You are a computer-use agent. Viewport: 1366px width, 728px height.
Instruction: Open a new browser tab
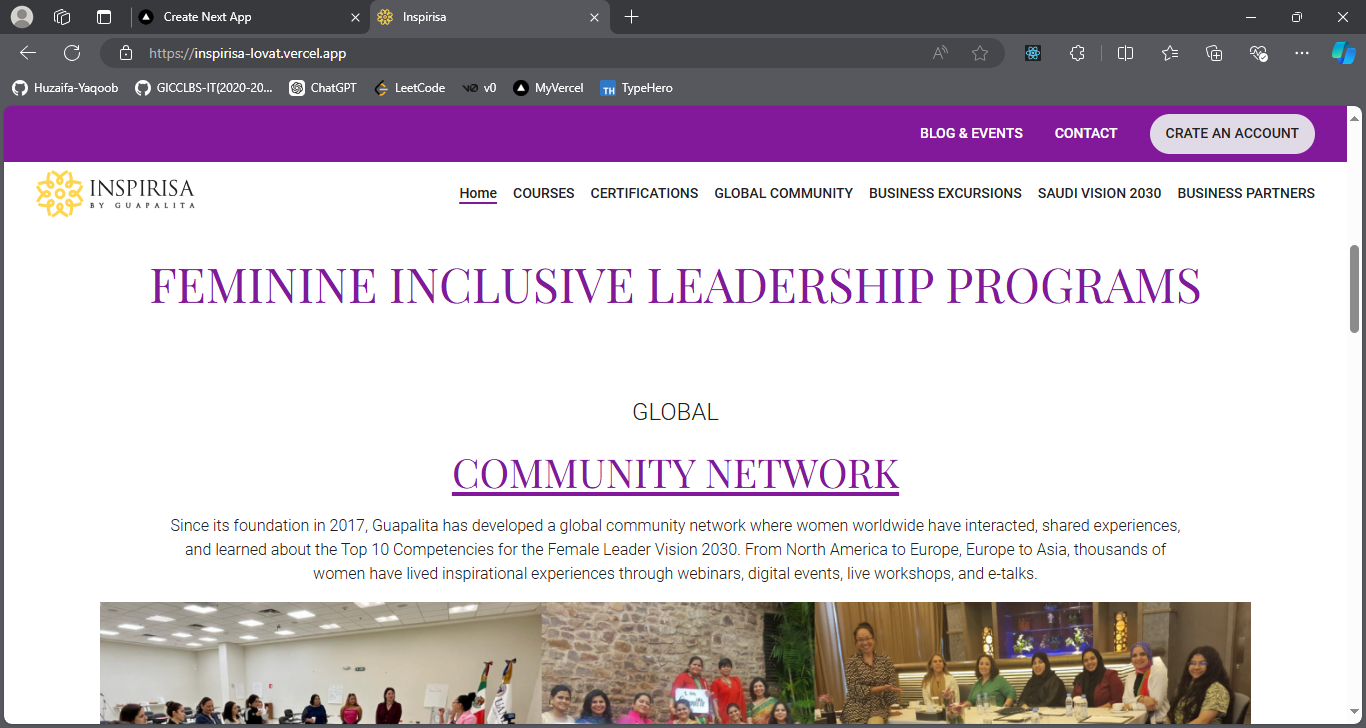pos(631,17)
